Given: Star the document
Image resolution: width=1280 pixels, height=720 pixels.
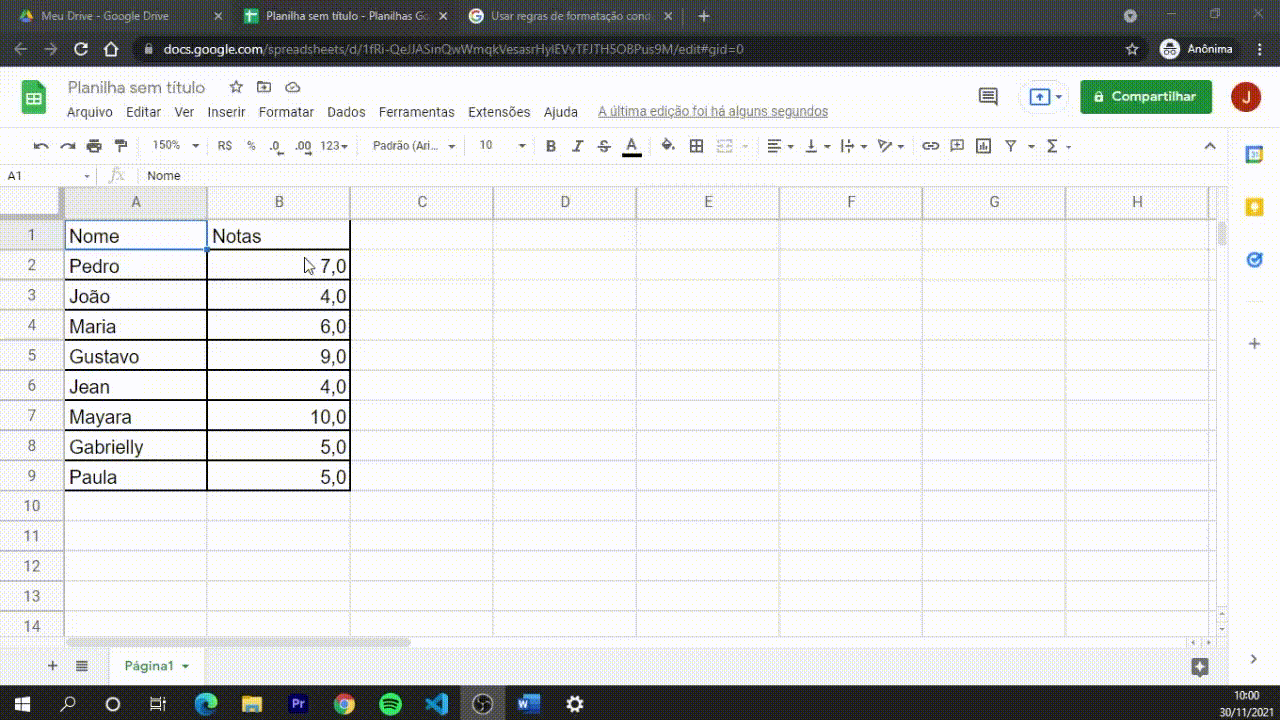Looking at the screenshot, I should [x=236, y=87].
